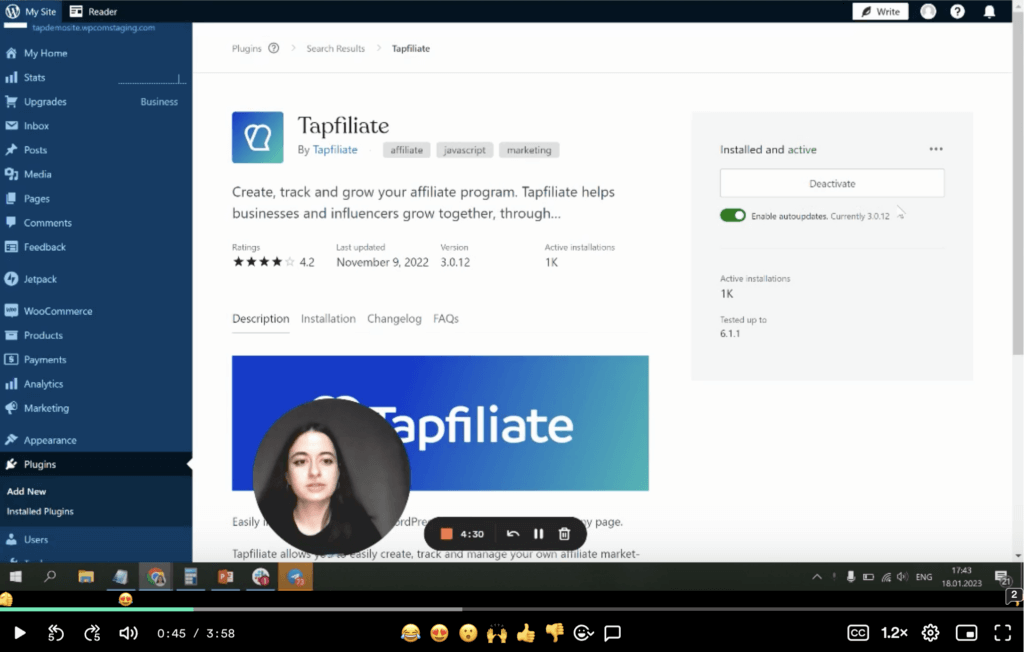Delete the recording with the trash icon
This screenshot has width=1024, height=652.
564,533
